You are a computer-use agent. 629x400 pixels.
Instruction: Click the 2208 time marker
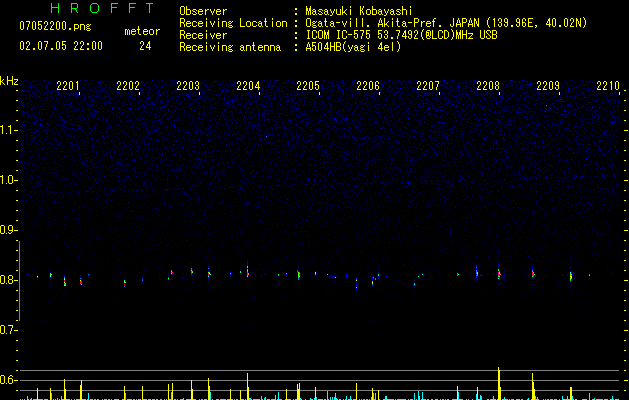[x=488, y=85]
